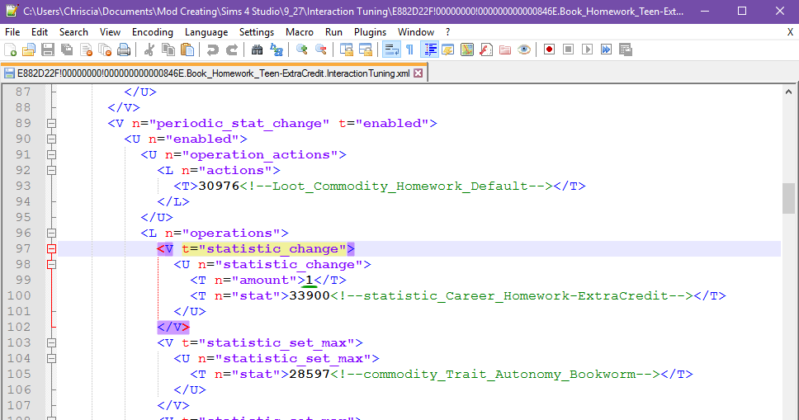Open the Encoding menu
Screen dimensions: 799x420
[152, 32]
